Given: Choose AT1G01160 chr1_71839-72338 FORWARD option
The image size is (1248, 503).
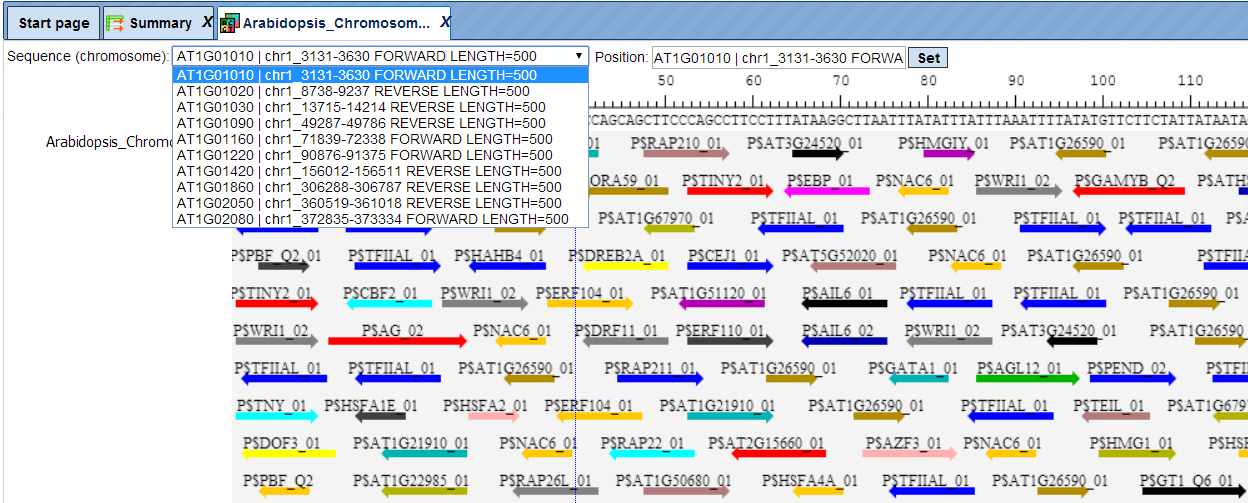Looking at the screenshot, I should coord(380,139).
